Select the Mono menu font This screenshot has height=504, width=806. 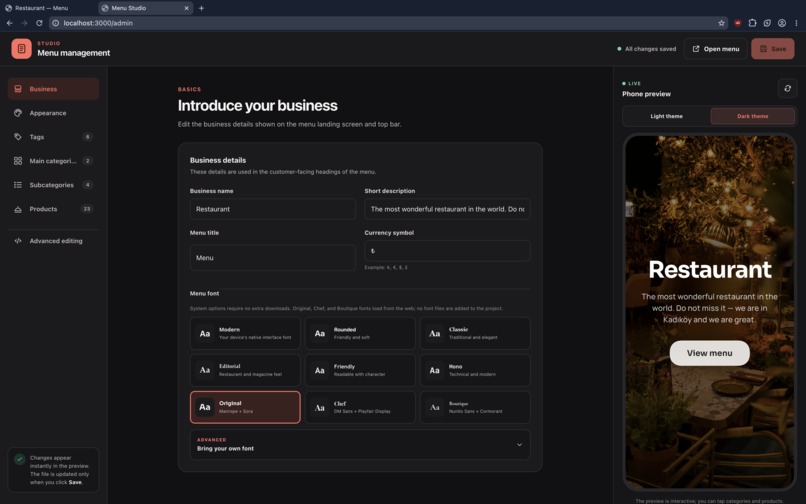(475, 370)
